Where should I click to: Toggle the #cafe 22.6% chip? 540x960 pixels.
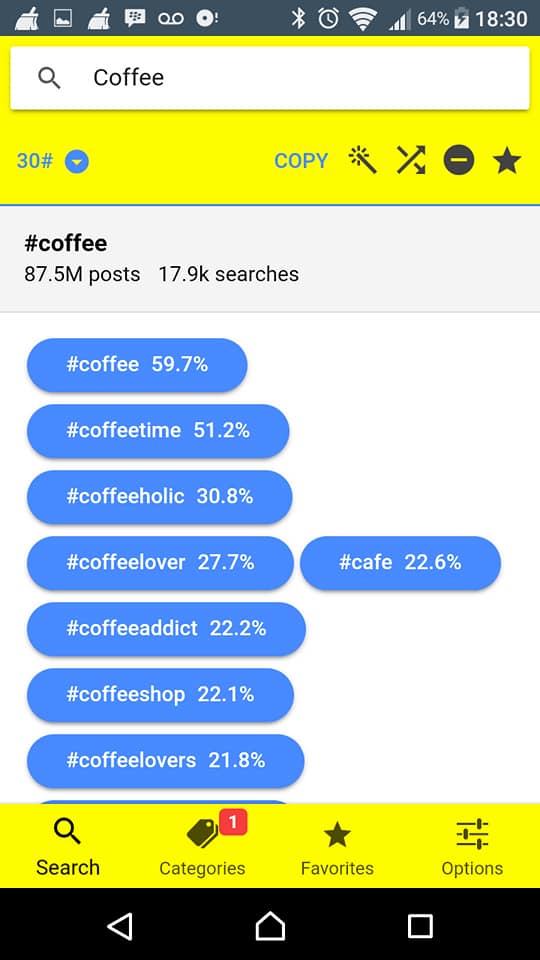[400, 563]
